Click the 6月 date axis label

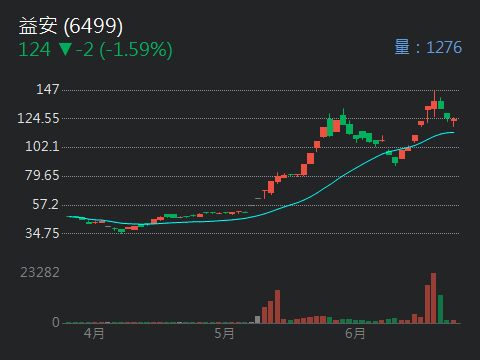pos(355,333)
